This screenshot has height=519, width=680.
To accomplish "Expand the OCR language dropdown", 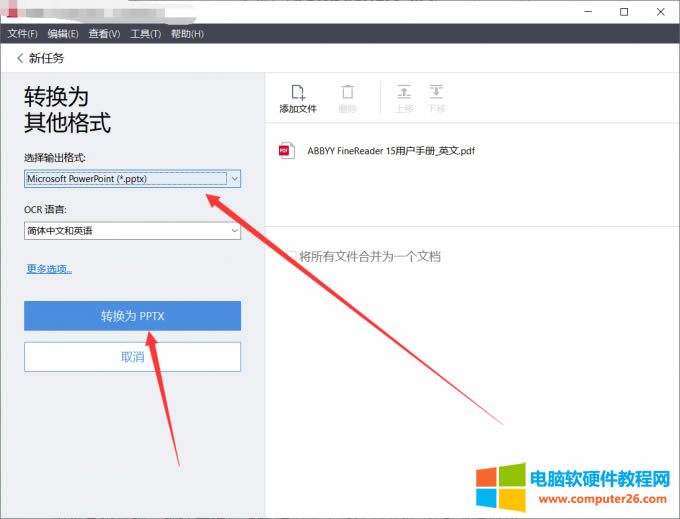I will click(132, 231).
